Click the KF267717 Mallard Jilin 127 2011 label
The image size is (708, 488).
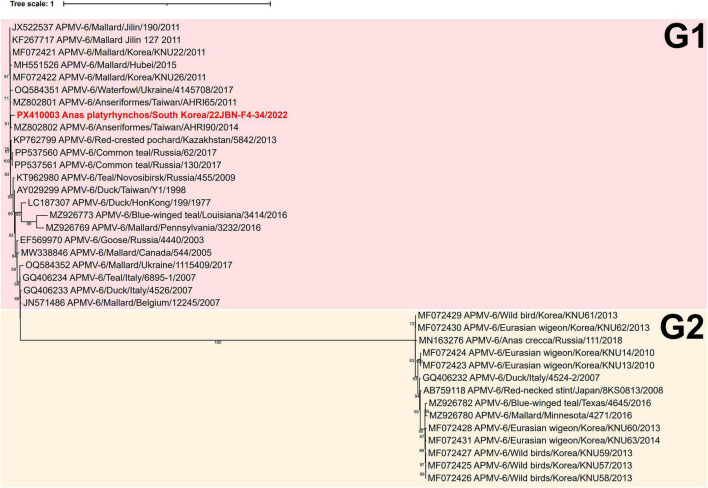point(96,40)
